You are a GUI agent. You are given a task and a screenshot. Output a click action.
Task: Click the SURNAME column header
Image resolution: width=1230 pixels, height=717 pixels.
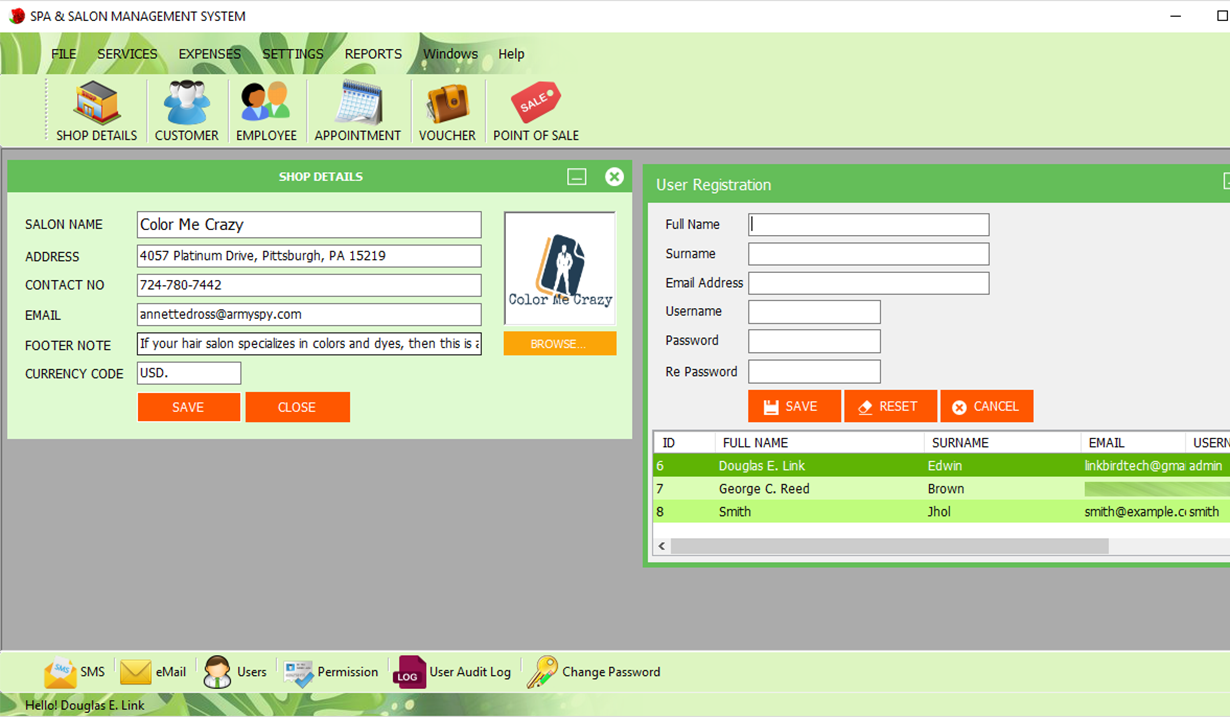coord(1002,442)
